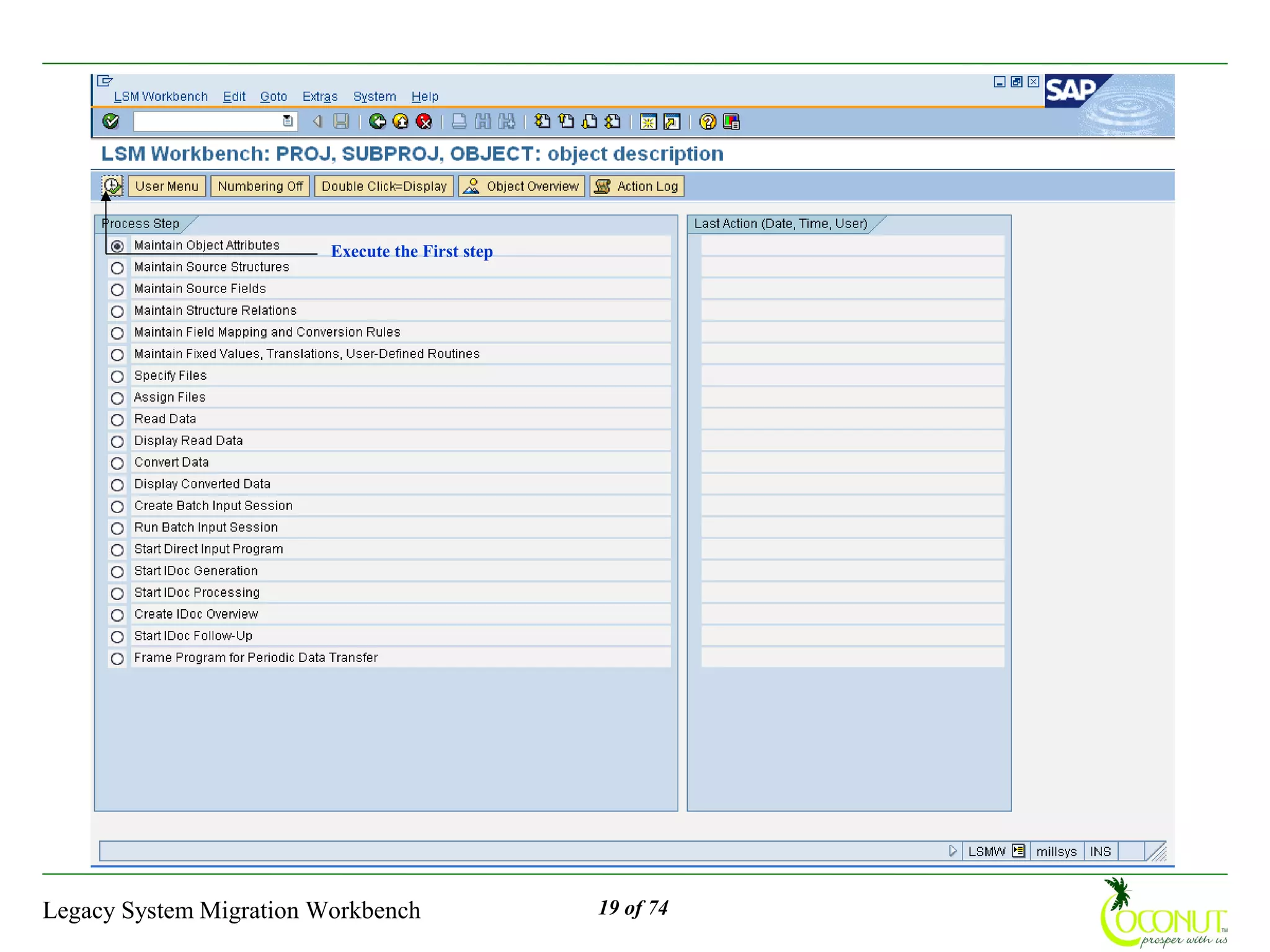This screenshot has height=952, width=1270.
Task: Click the green checkmark Enter icon
Action: [111, 121]
